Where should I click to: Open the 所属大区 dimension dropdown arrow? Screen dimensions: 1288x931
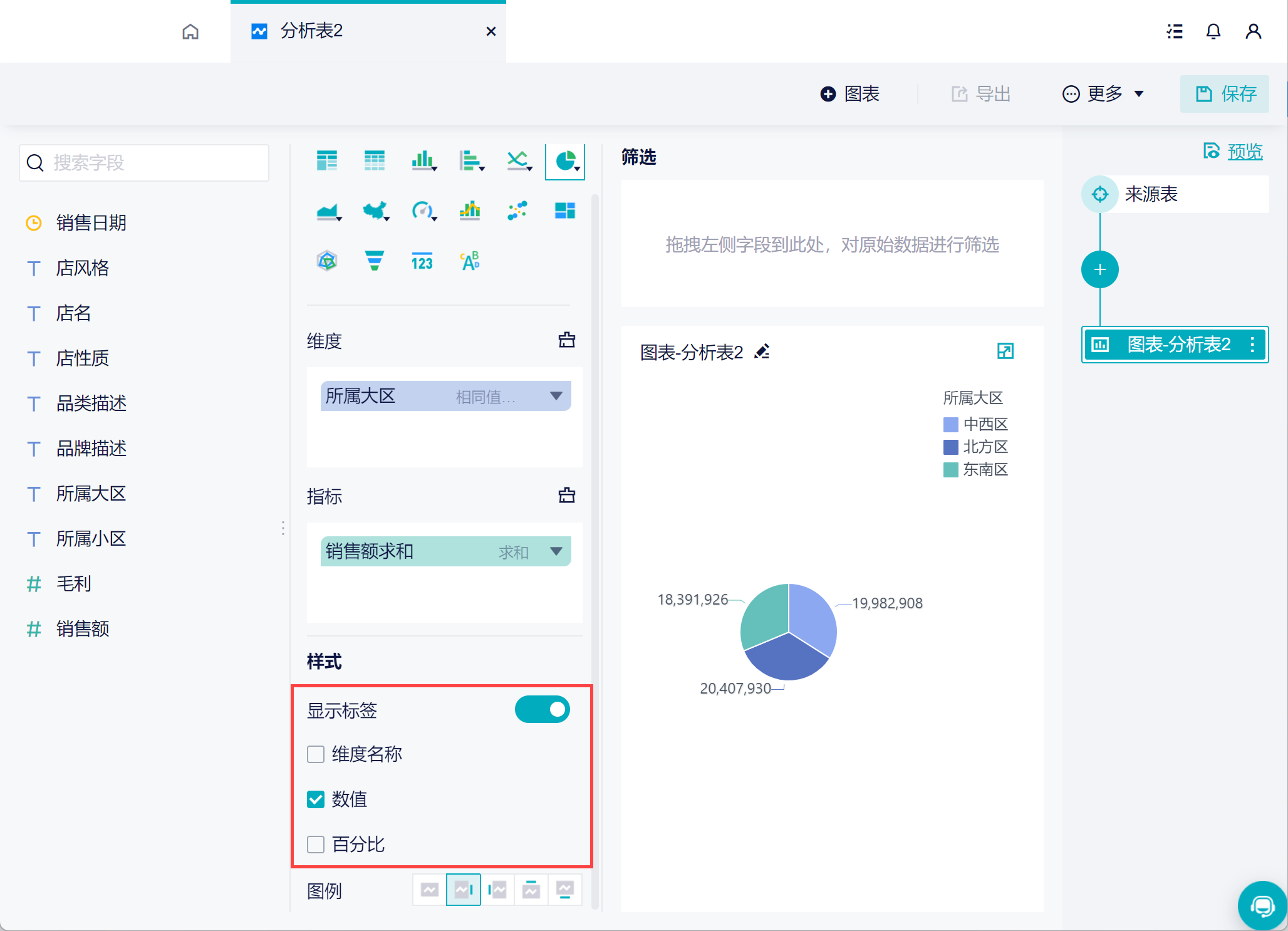coord(556,396)
